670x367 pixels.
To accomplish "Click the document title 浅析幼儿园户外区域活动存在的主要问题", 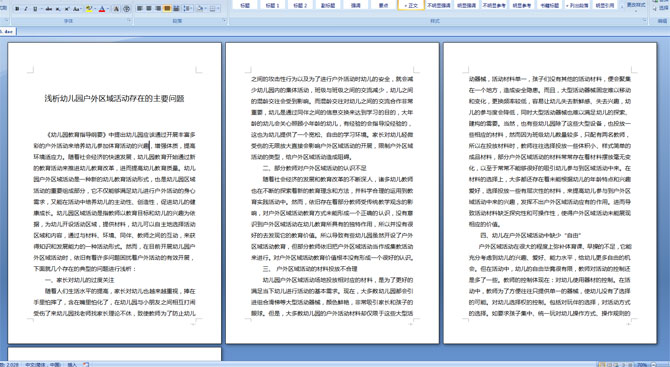I will click(115, 99).
